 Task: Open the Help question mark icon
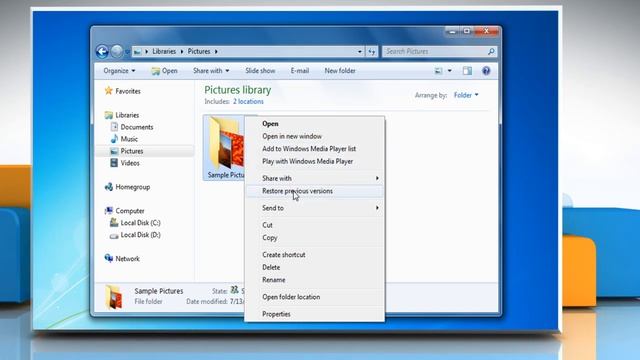pos(486,71)
